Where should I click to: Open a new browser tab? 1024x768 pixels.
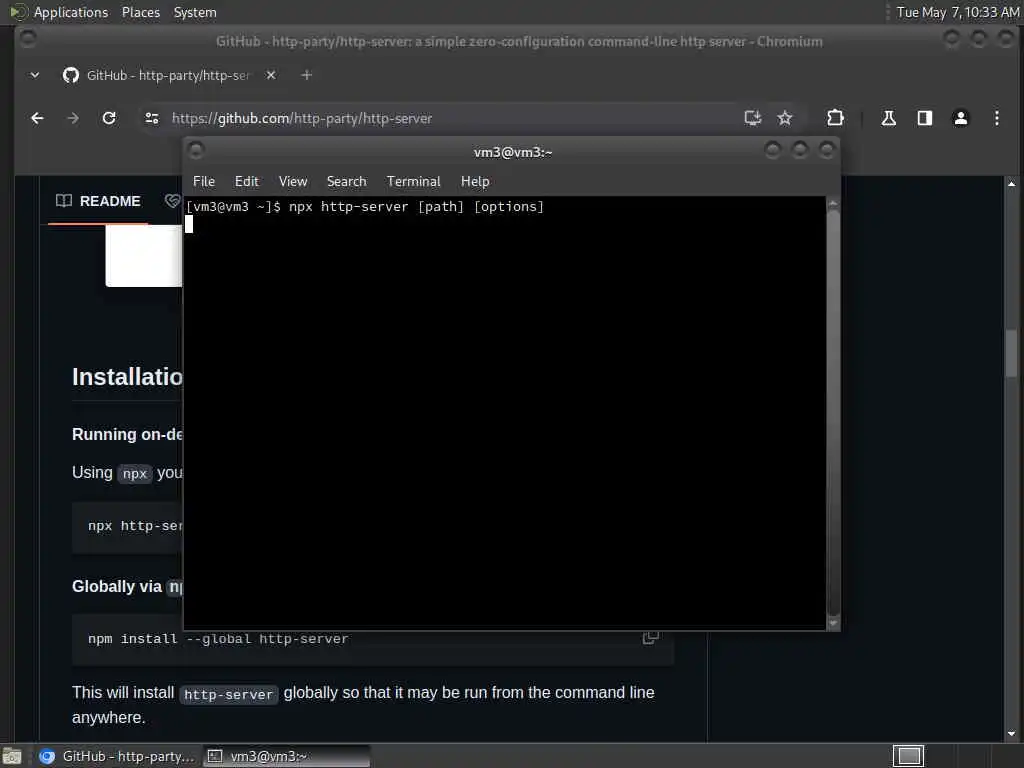[x=306, y=75]
